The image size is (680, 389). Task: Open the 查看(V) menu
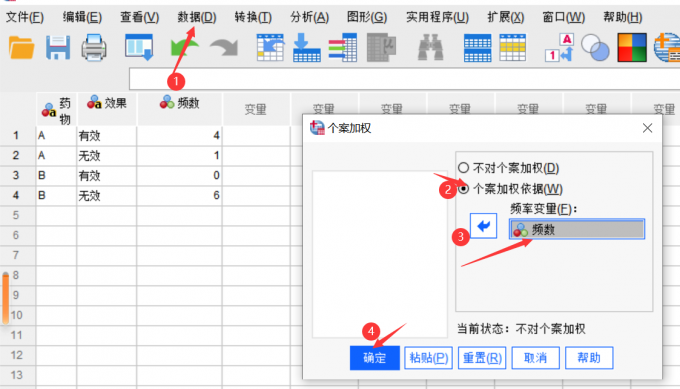coord(139,17)
